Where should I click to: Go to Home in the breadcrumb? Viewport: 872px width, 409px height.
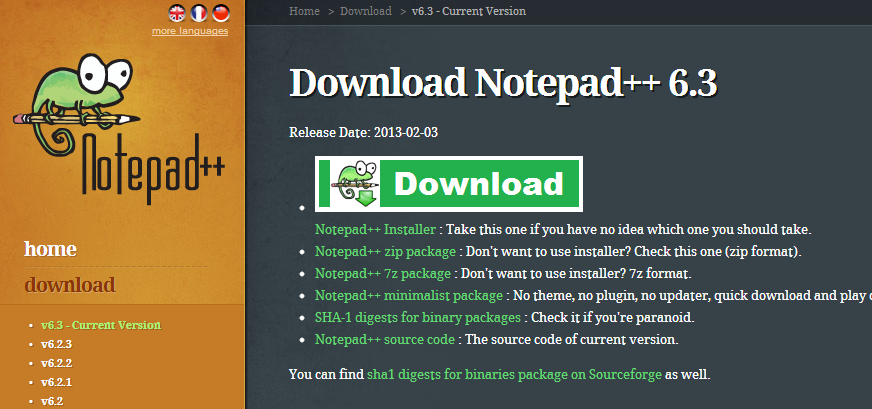point(304,11)
